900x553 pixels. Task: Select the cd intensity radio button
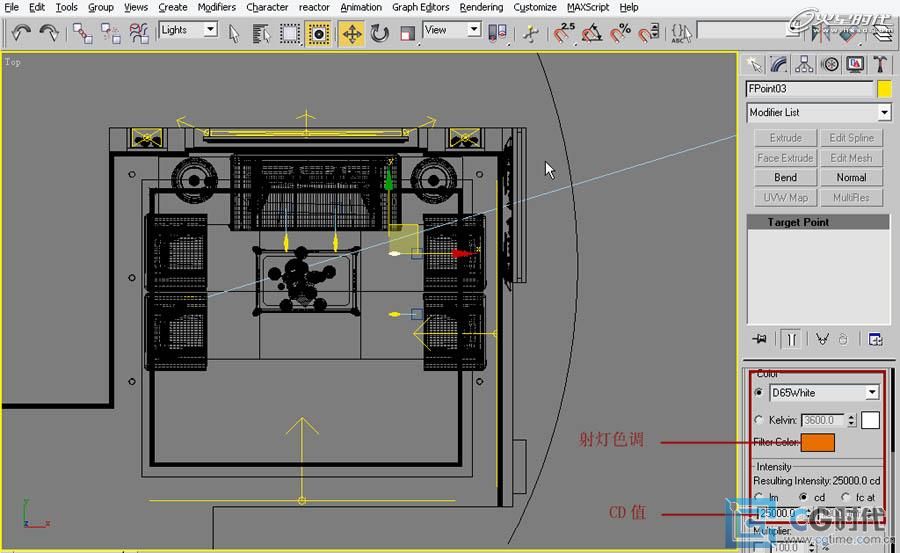(x=804, y=497)
